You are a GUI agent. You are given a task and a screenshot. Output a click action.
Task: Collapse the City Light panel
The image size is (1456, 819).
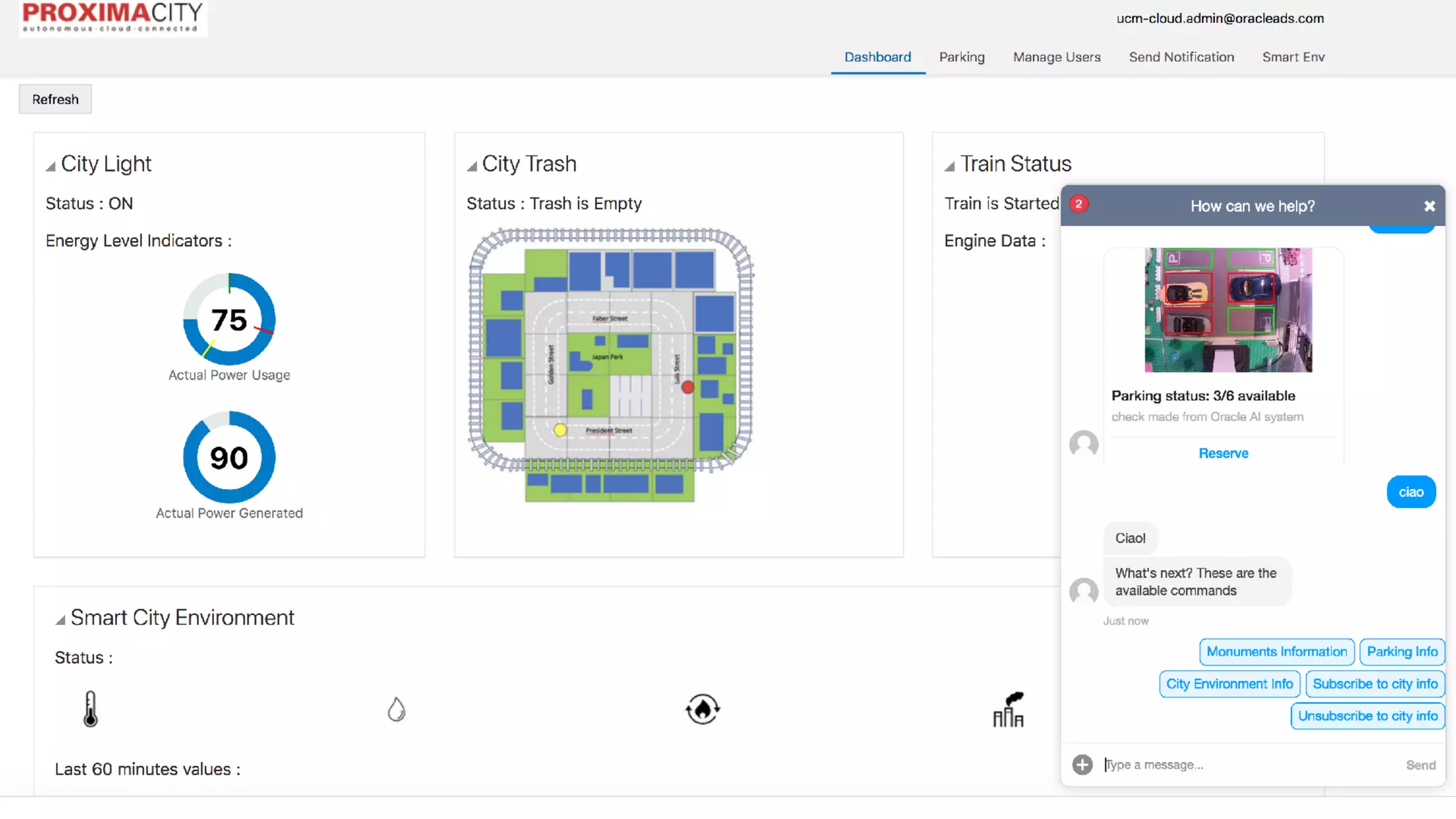coord(50,166)
